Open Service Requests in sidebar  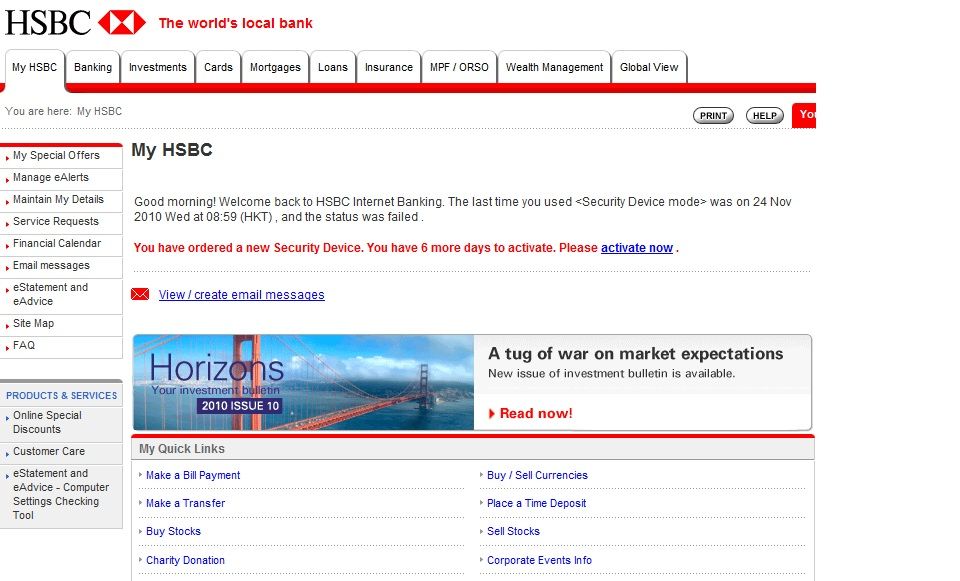[x=56, y=222]
